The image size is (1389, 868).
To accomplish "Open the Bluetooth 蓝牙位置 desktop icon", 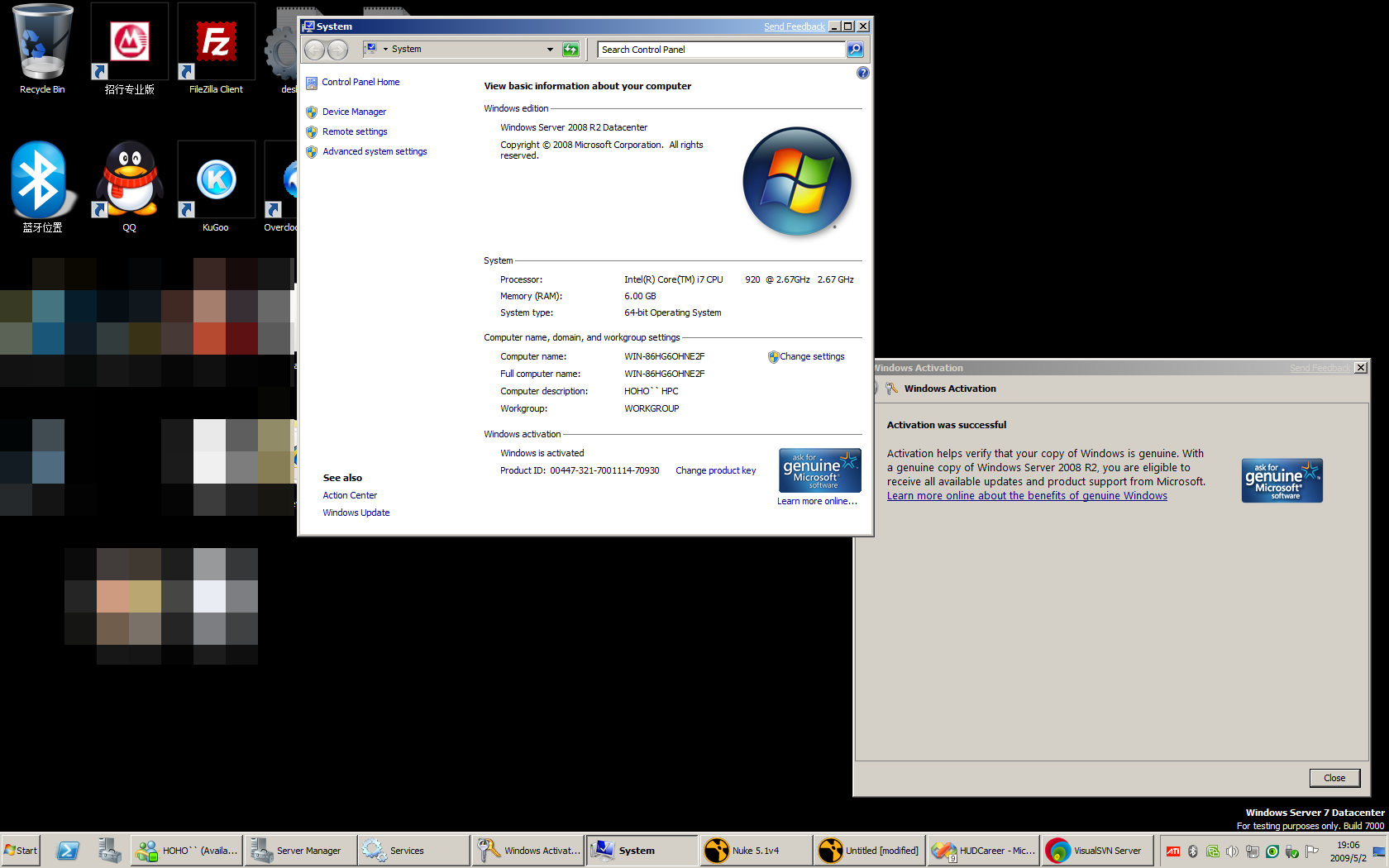I will (42, 187).
